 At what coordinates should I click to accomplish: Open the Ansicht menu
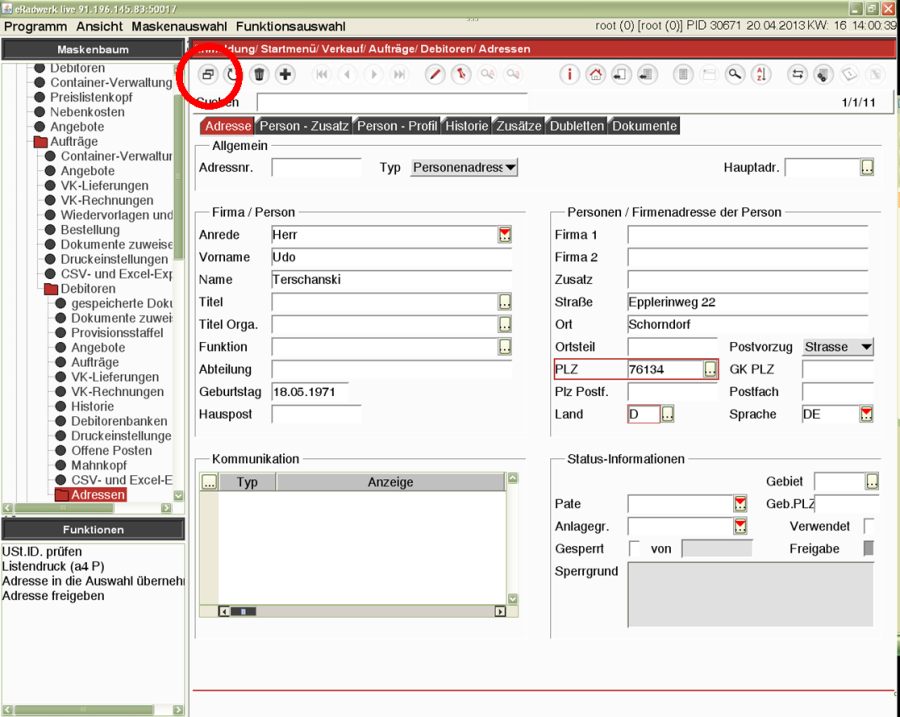99,26
